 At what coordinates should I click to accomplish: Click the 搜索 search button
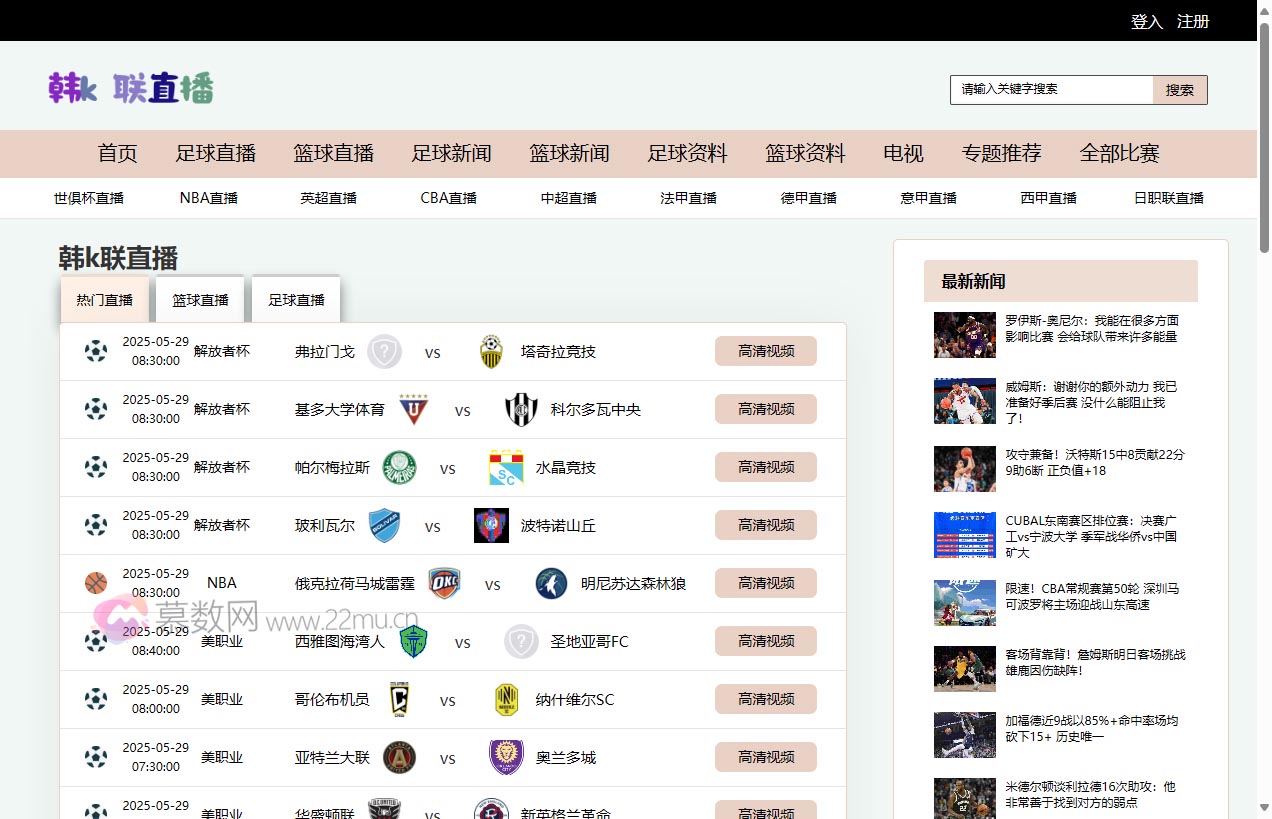1180,89
